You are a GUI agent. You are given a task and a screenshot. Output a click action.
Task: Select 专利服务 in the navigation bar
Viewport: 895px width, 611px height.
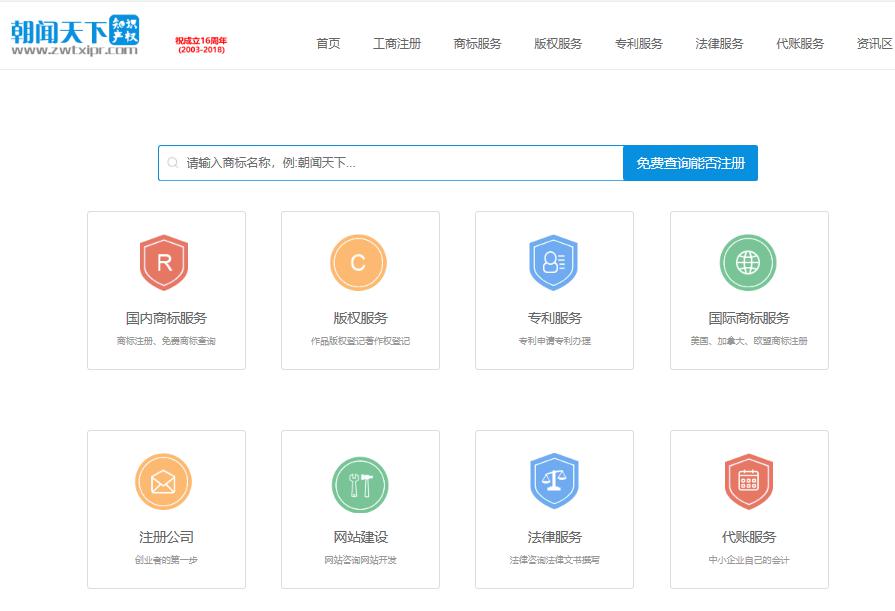pos(639,44)
